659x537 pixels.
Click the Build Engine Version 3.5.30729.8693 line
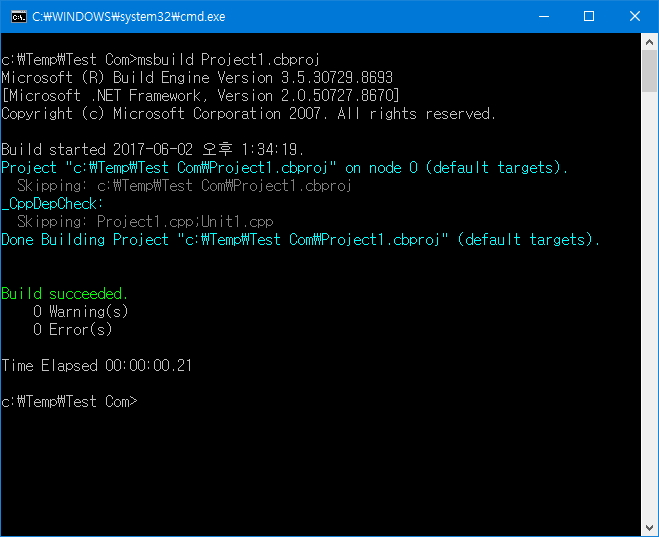[x=197, y=78]
